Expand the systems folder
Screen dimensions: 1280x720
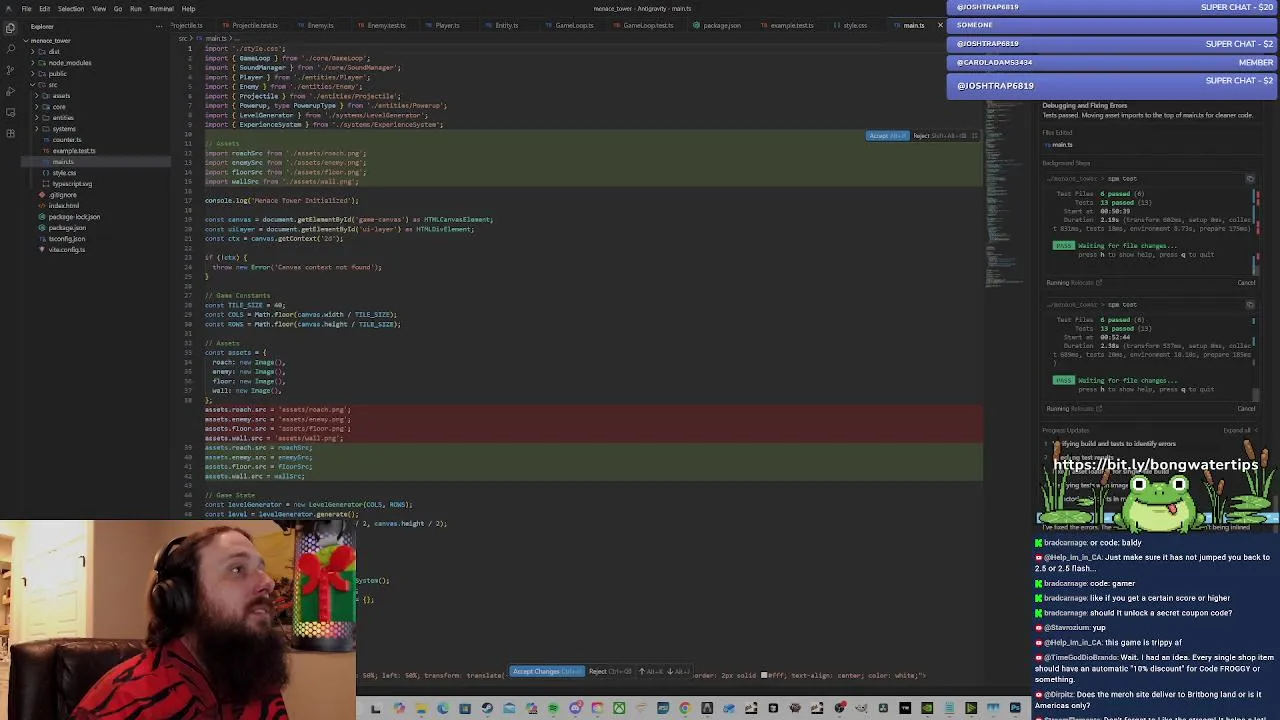[x=64, y=129]
